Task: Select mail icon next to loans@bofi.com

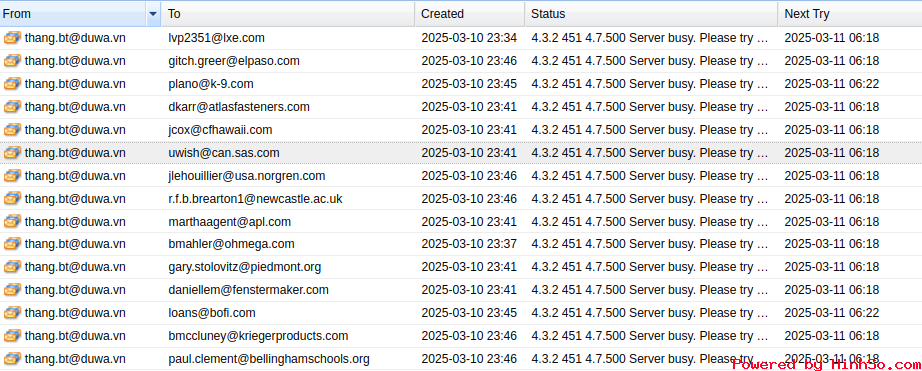Action: click(x=12, y=313)
